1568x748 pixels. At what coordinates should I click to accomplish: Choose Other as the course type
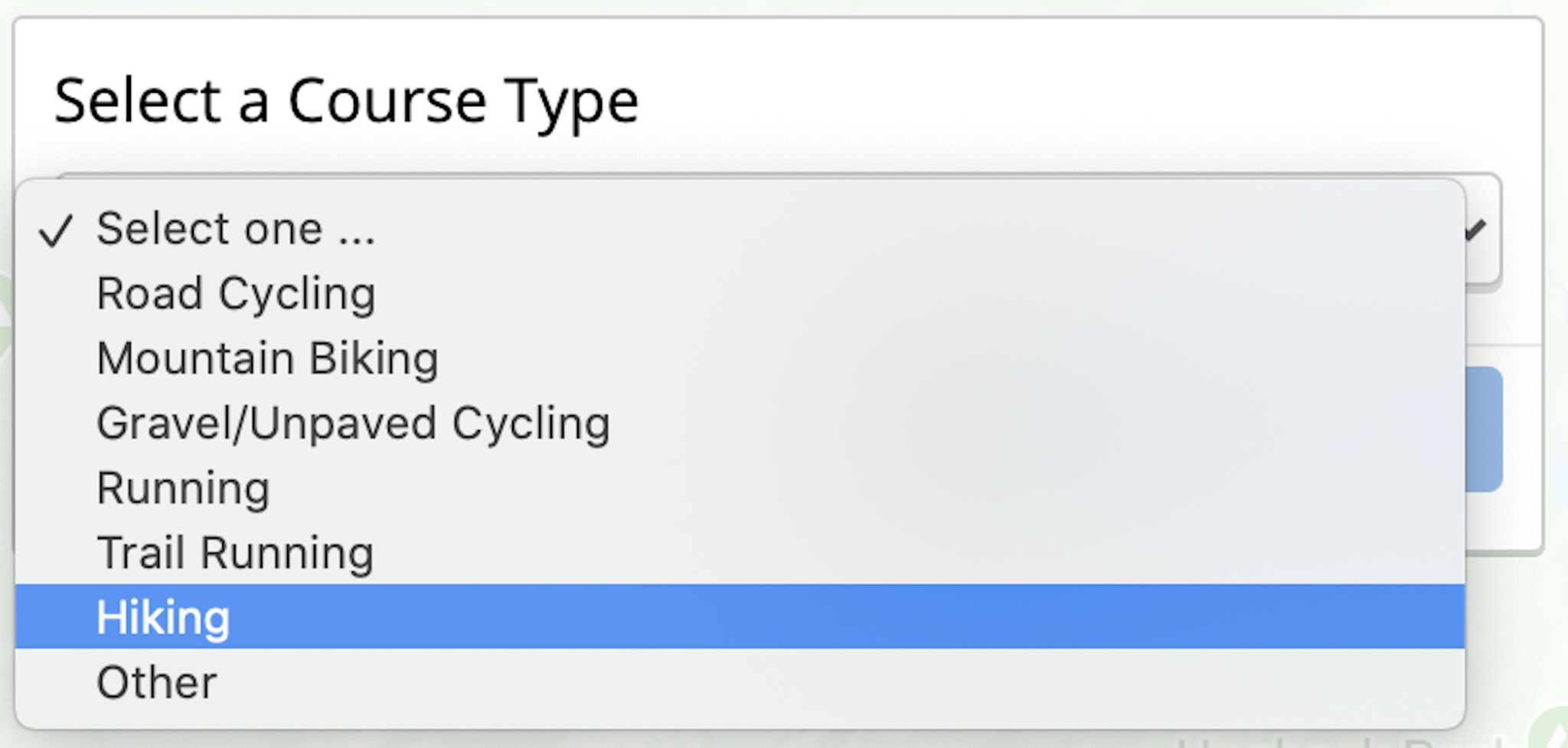[157, 682]
